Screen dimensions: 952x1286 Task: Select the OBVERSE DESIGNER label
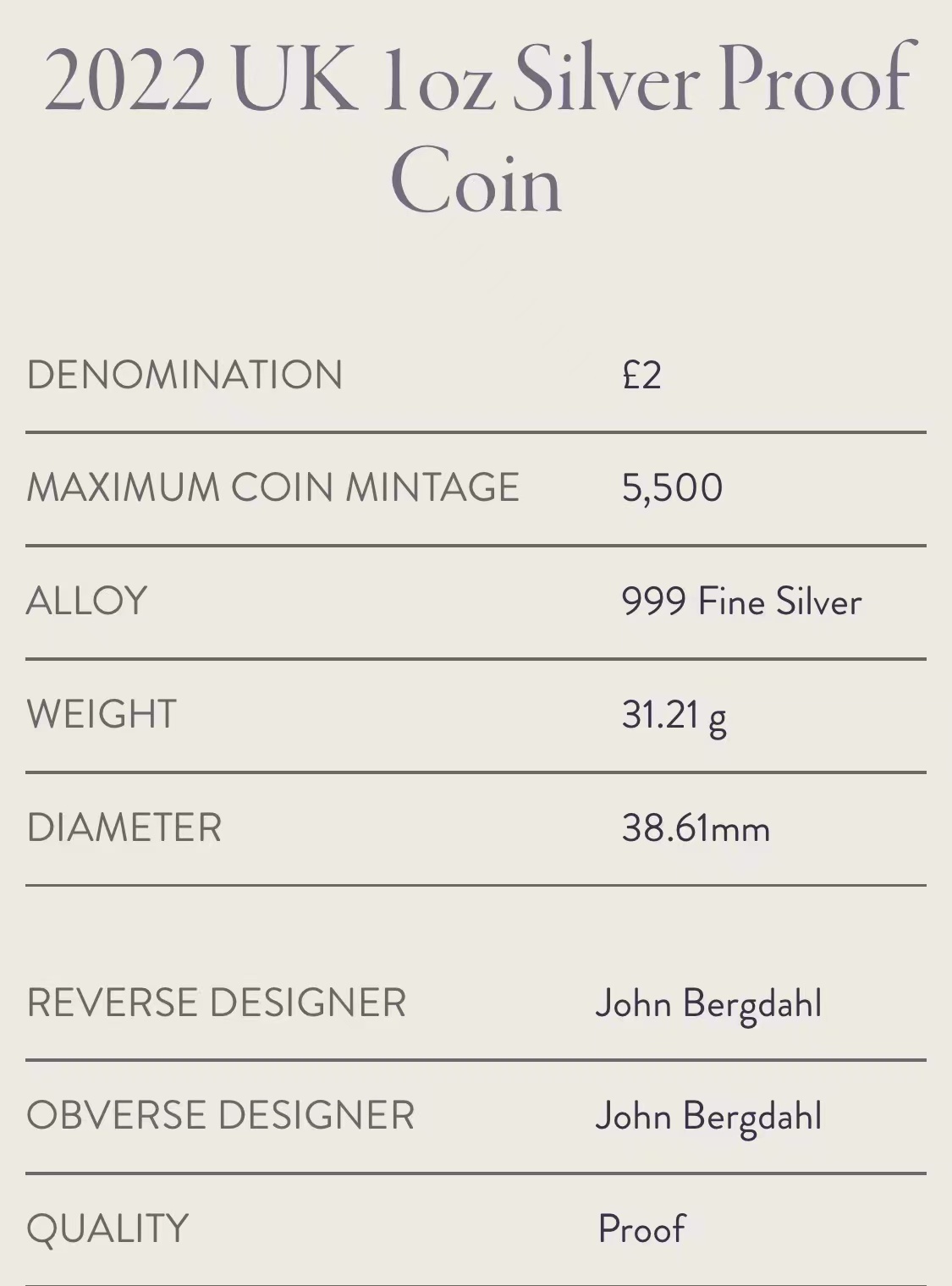point(221,1115)
